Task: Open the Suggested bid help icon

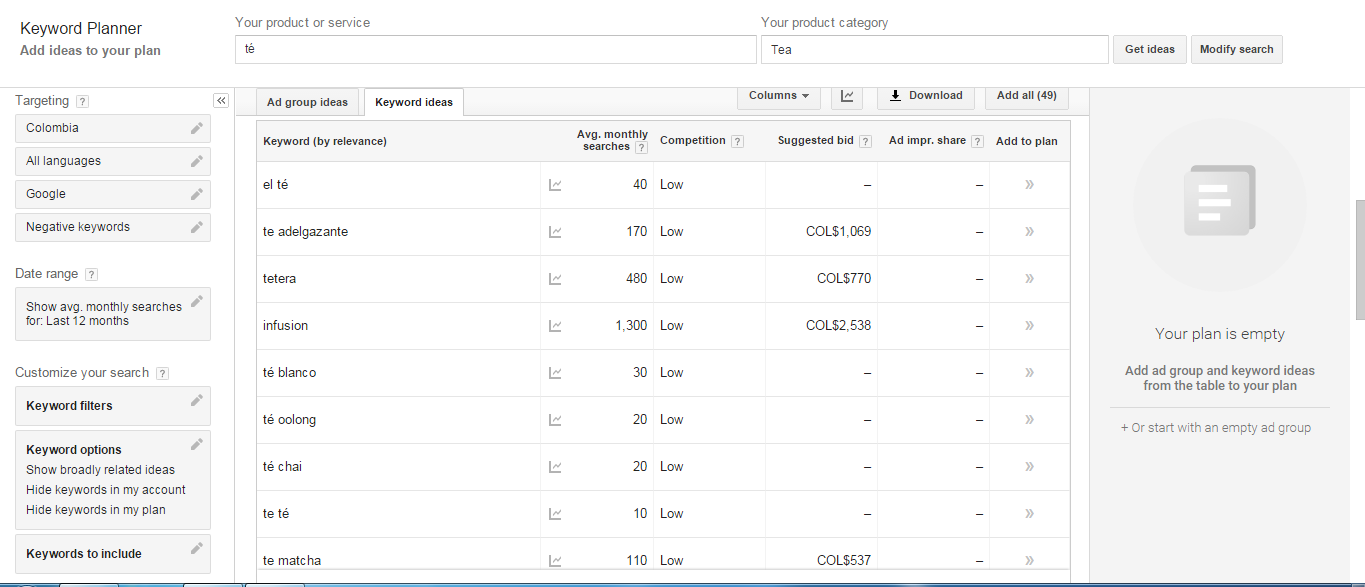Action: click(865, 141)
